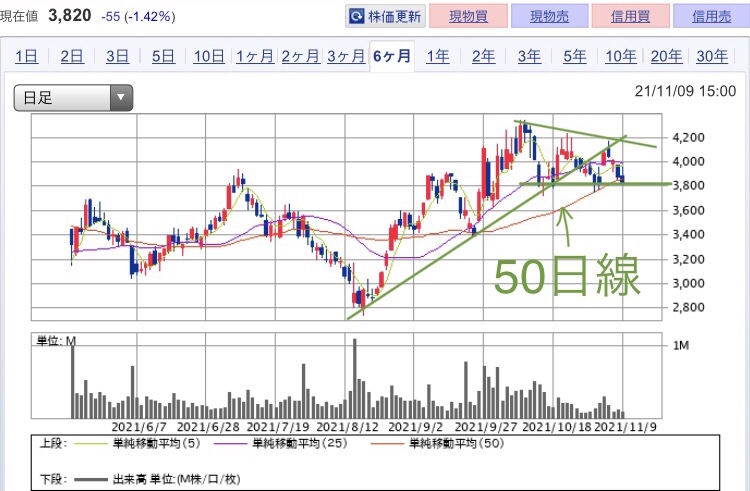
Task: Switch to 3年 chart period
Action: click(x=529, y=56)
